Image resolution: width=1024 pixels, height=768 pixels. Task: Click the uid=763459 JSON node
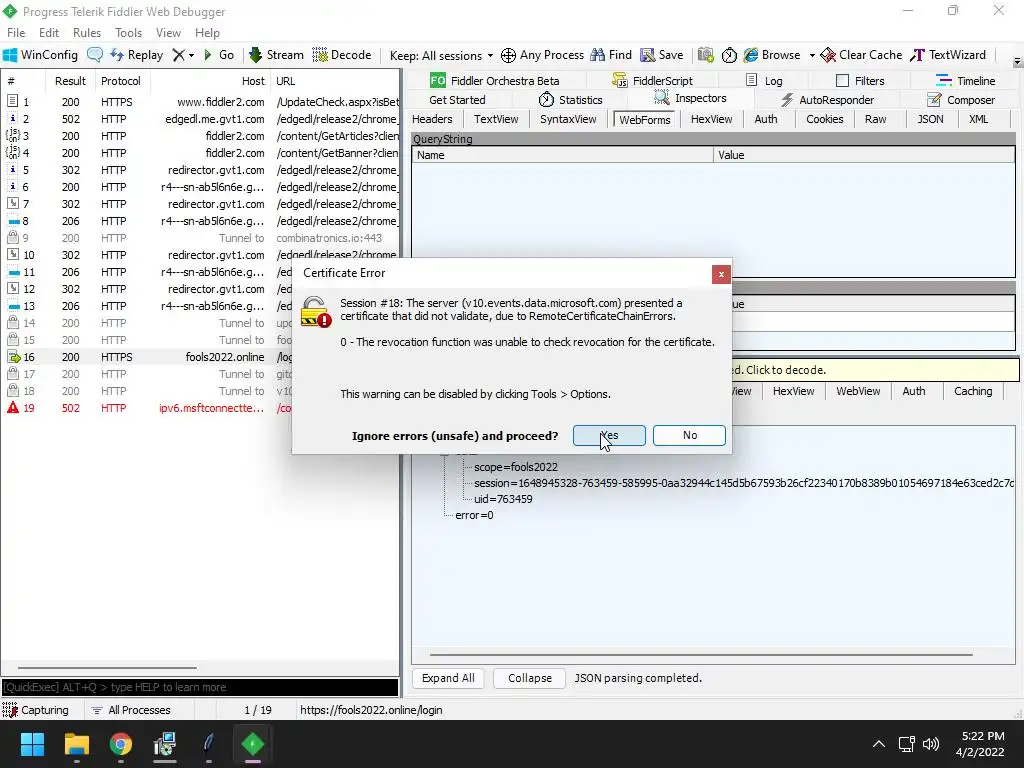[x=503, y=499]
